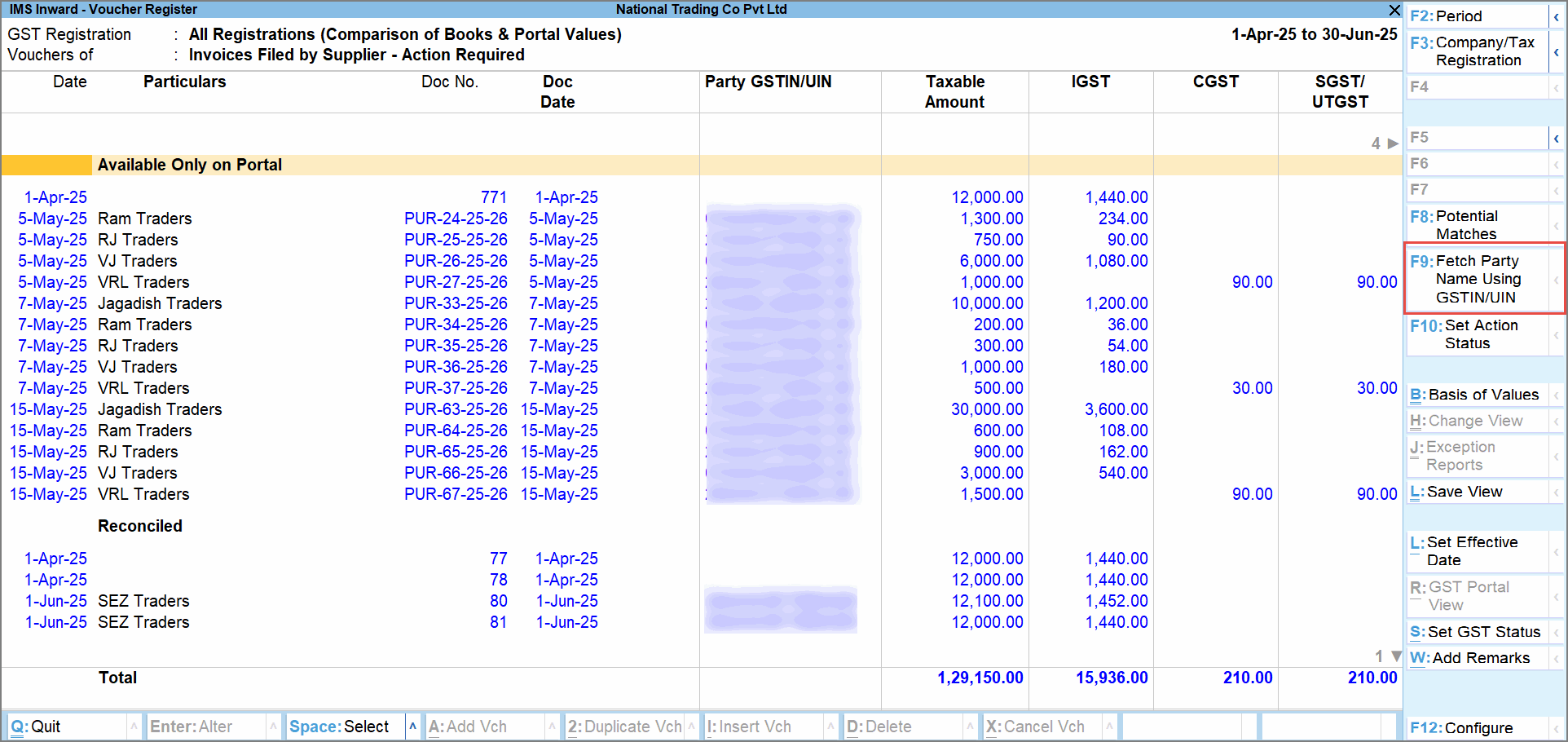Click Taxable Amount column header

(955, 91)
